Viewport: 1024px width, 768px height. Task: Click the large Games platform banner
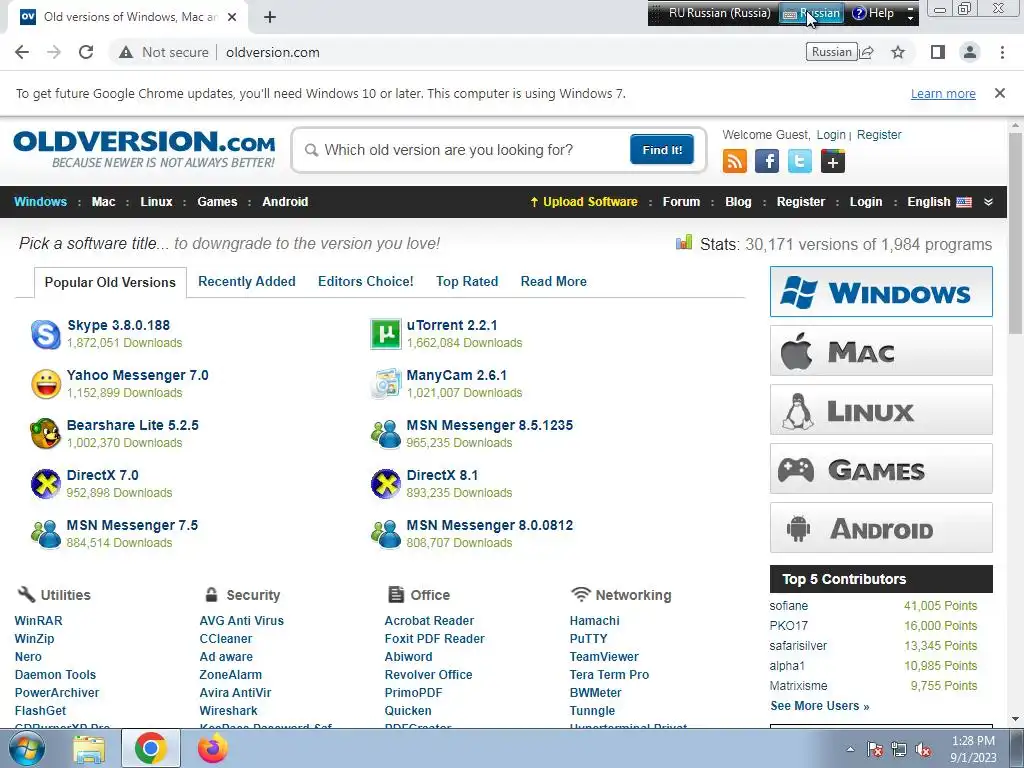[881, 469]
